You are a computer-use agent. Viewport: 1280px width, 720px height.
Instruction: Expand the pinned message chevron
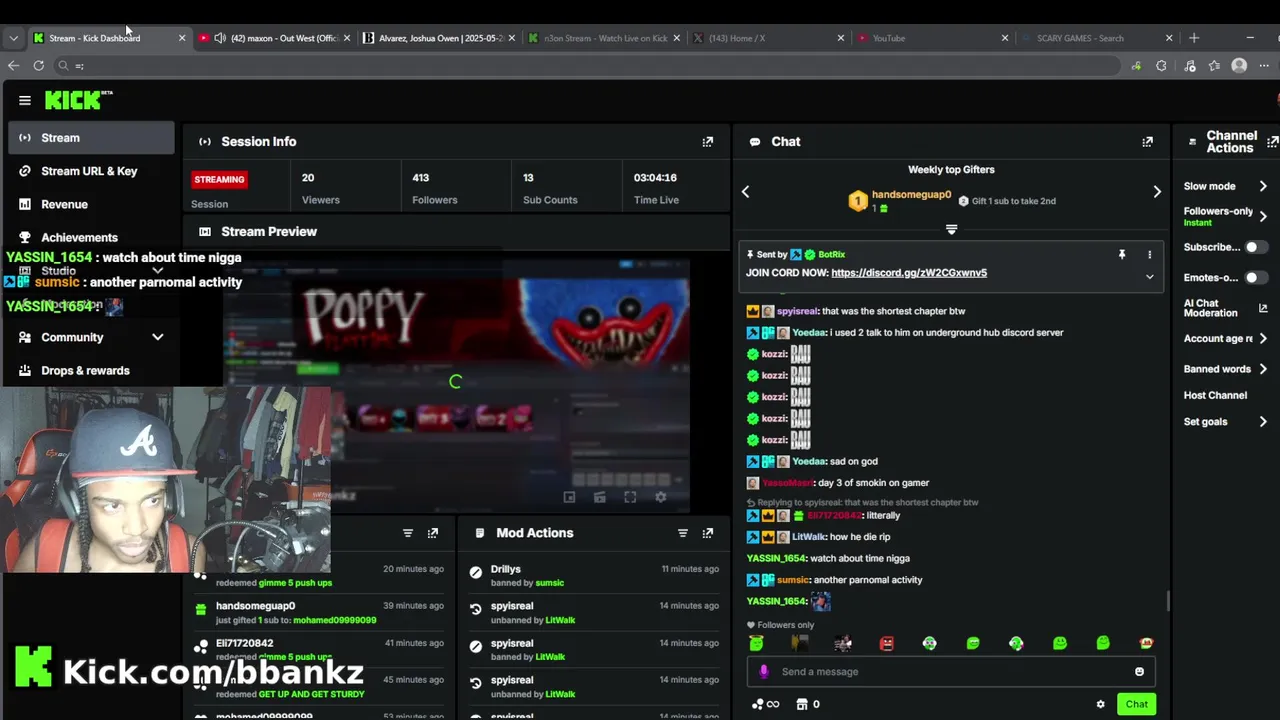point(1149,277)
